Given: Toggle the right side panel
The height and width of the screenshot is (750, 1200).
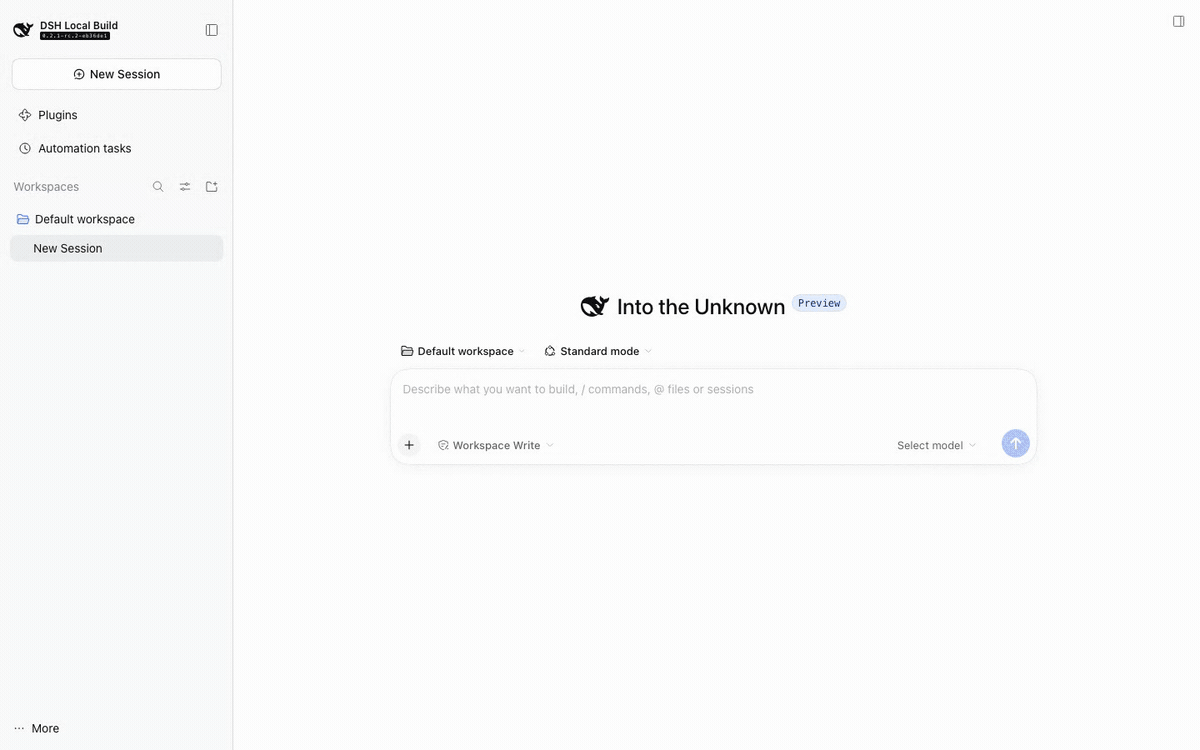Looking at the screenshot, I should point(1179,21).
